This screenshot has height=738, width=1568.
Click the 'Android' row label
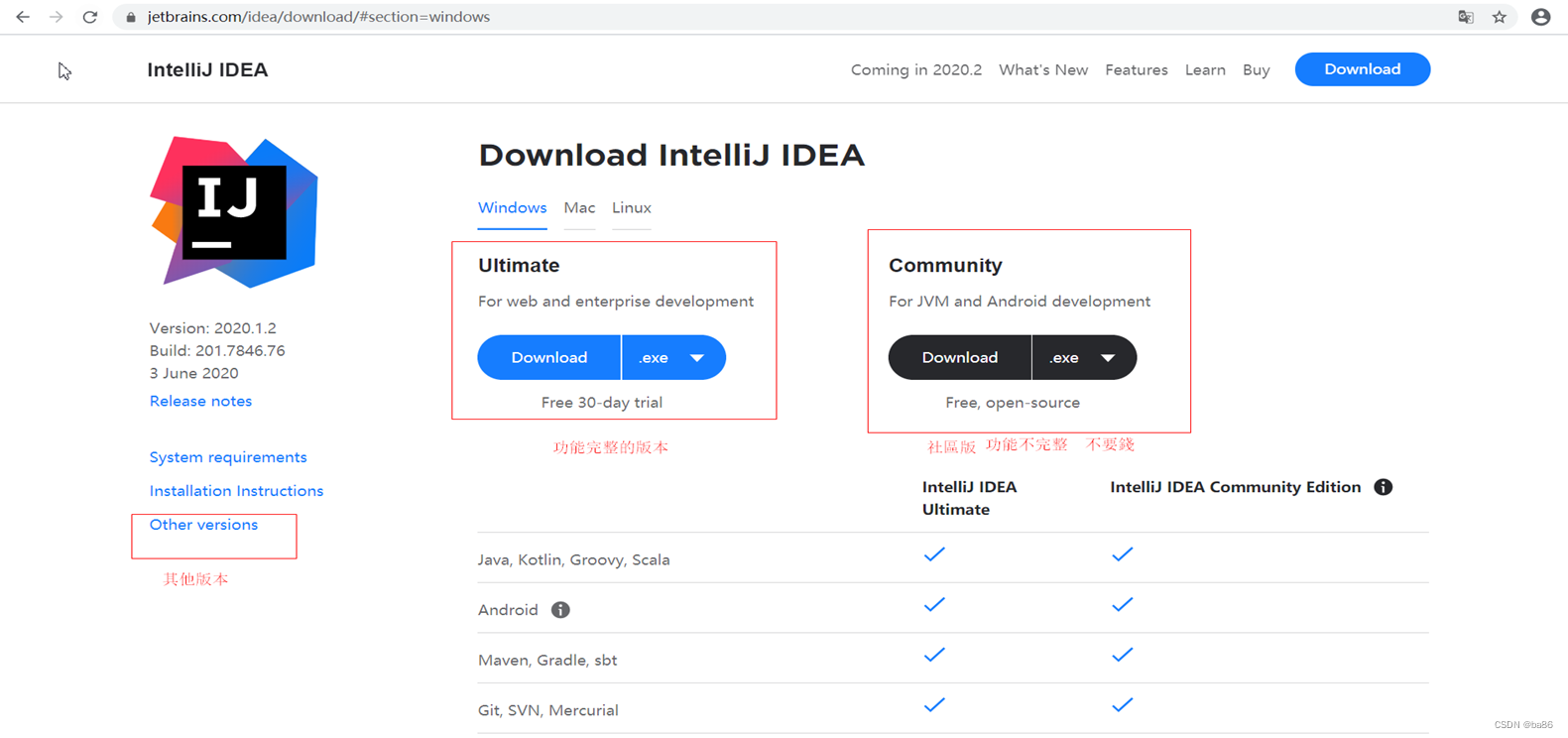[x=508, y=610]
